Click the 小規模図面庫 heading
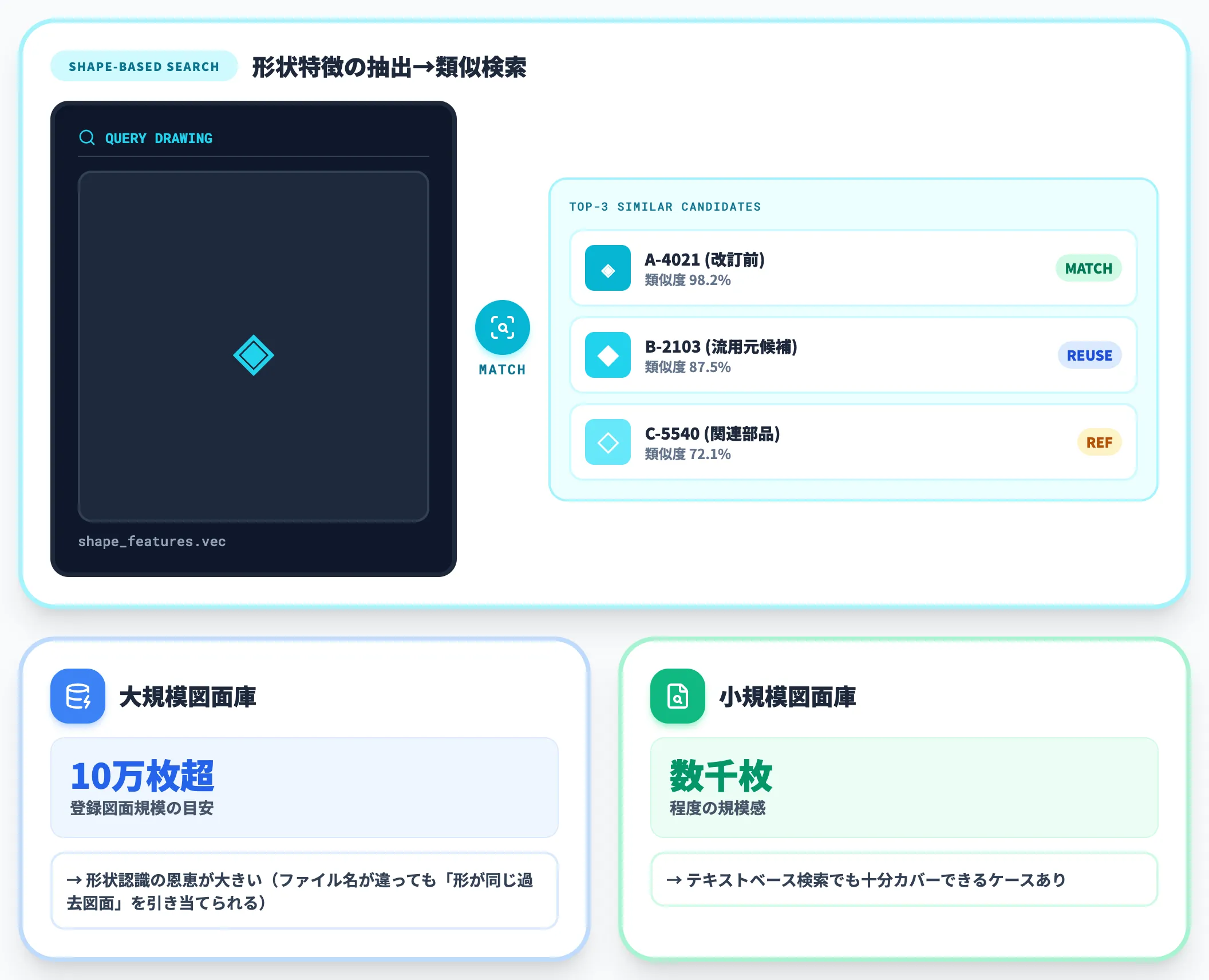Image resolution: width=1209 pixels, height=980 pixels. coord(788,697)
